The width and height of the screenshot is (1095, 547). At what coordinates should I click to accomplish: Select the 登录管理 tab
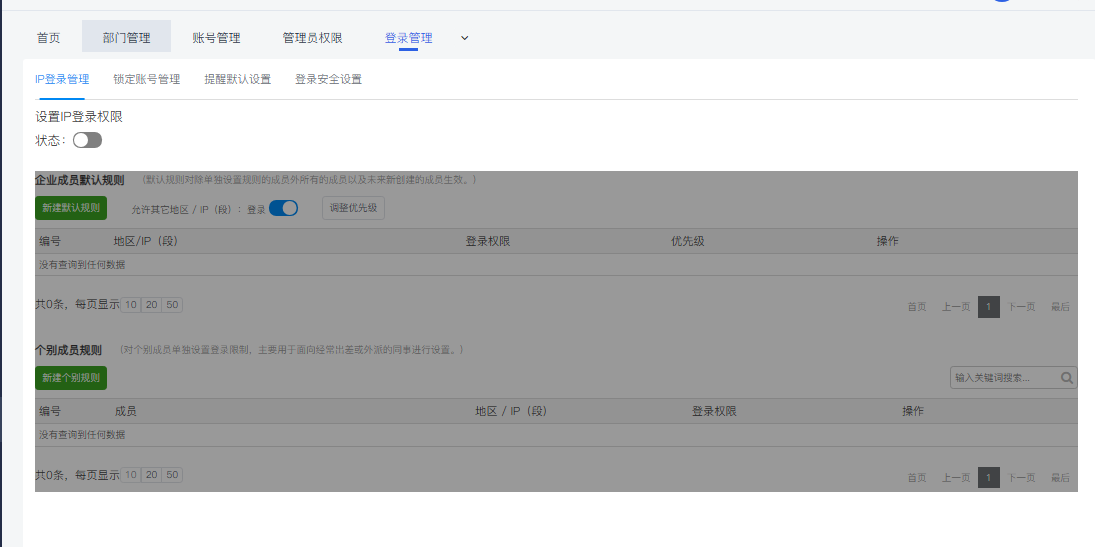click(409, 38)
